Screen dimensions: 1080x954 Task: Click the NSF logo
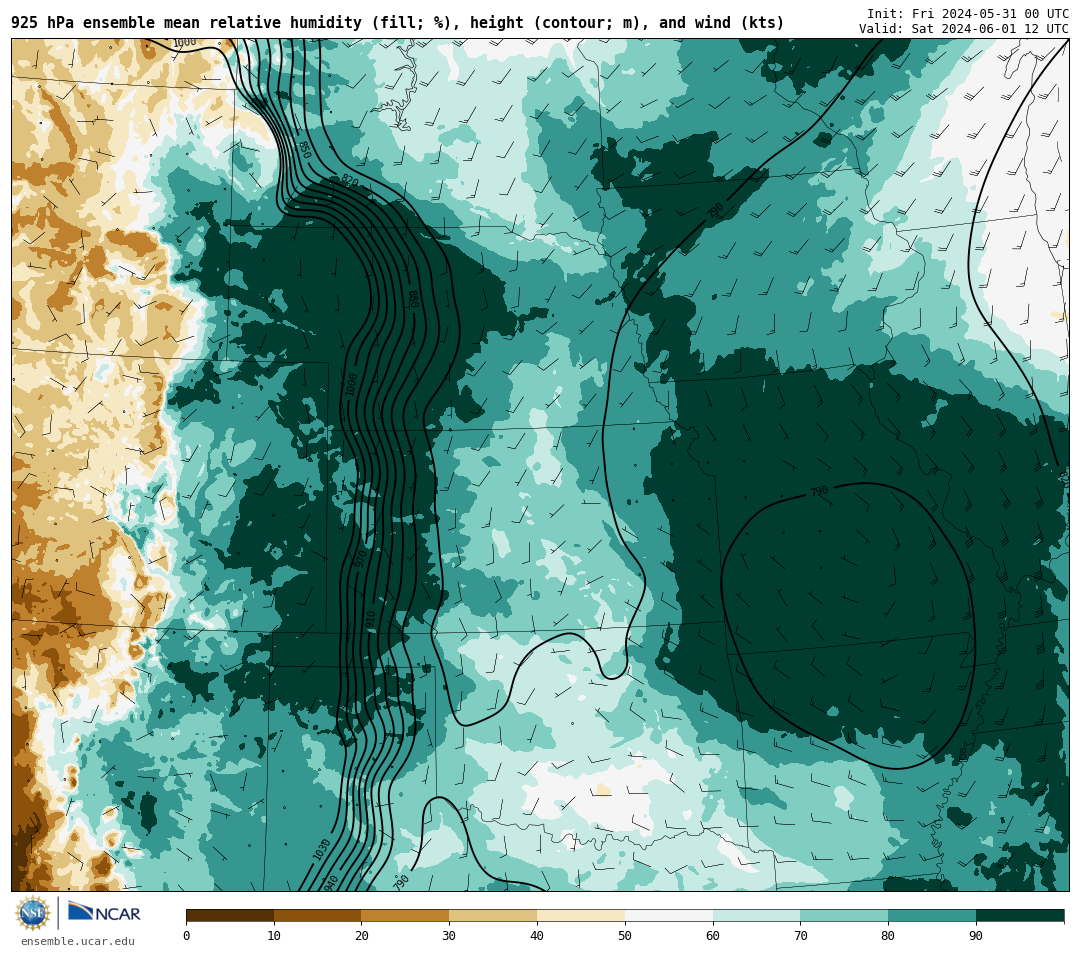click(33, 913)
